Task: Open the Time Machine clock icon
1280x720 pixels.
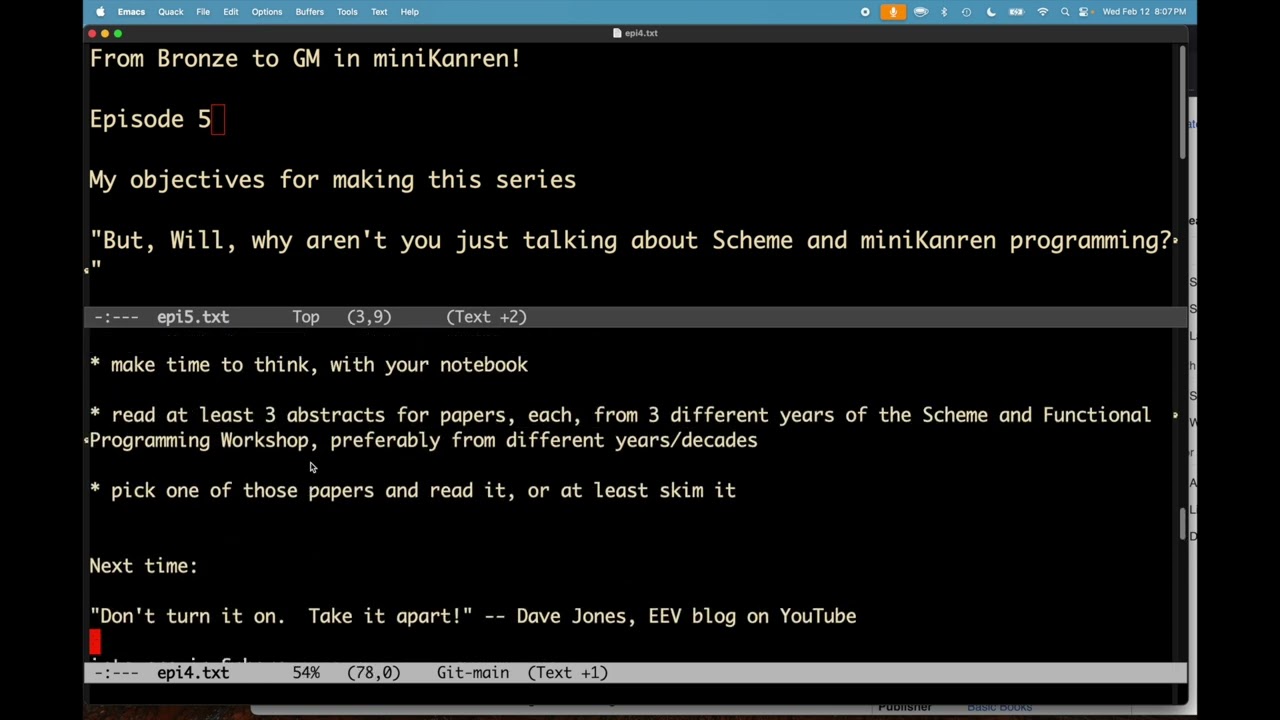Action: 967,12
